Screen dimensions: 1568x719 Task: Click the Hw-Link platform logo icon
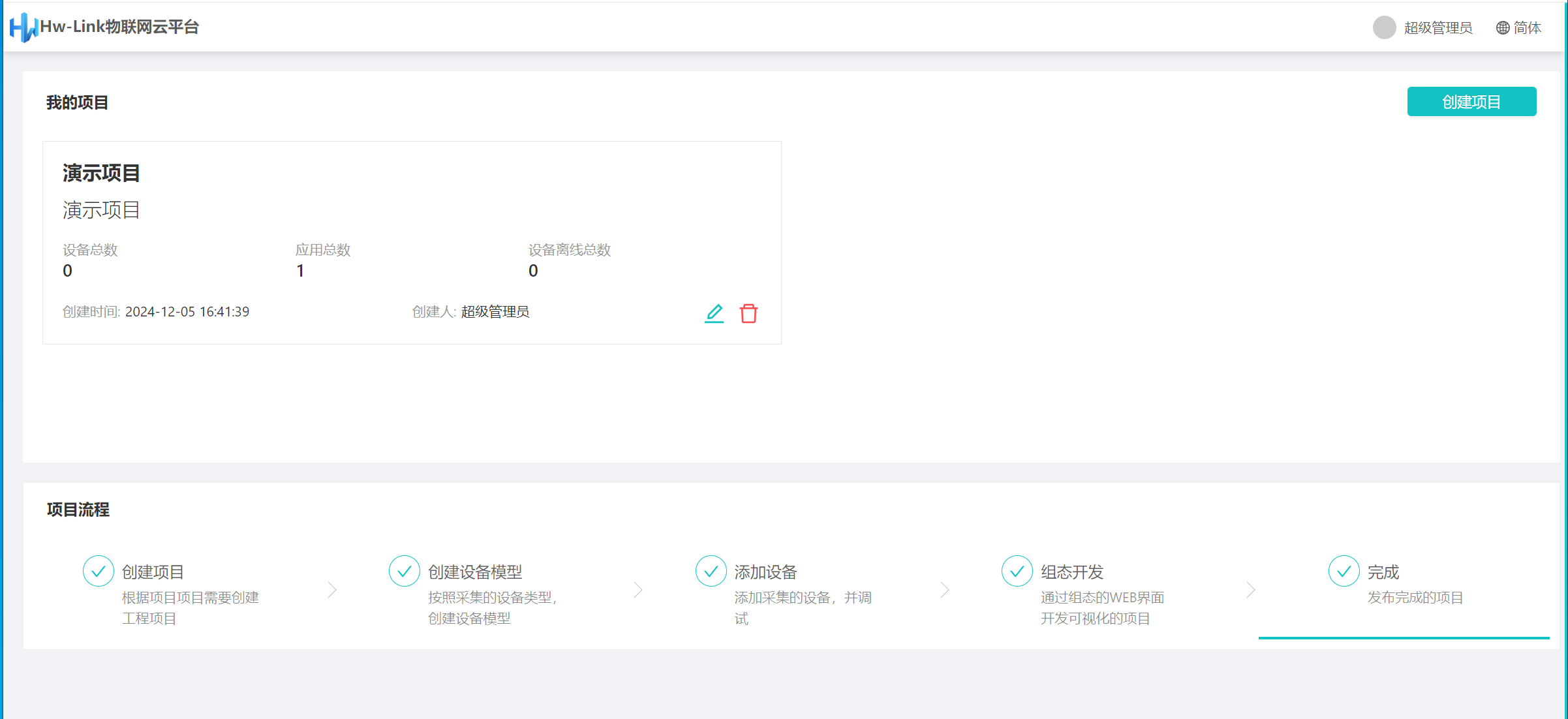click(23, 27)
